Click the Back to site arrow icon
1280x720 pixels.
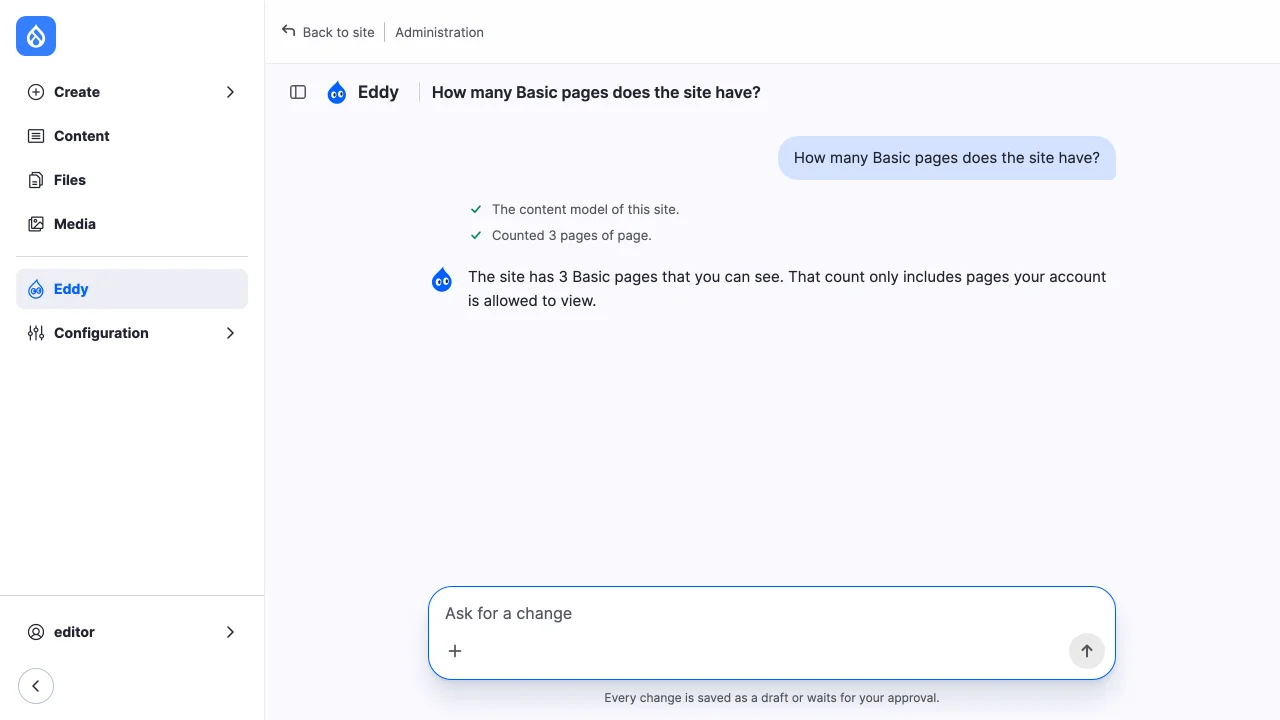(289, 31)
